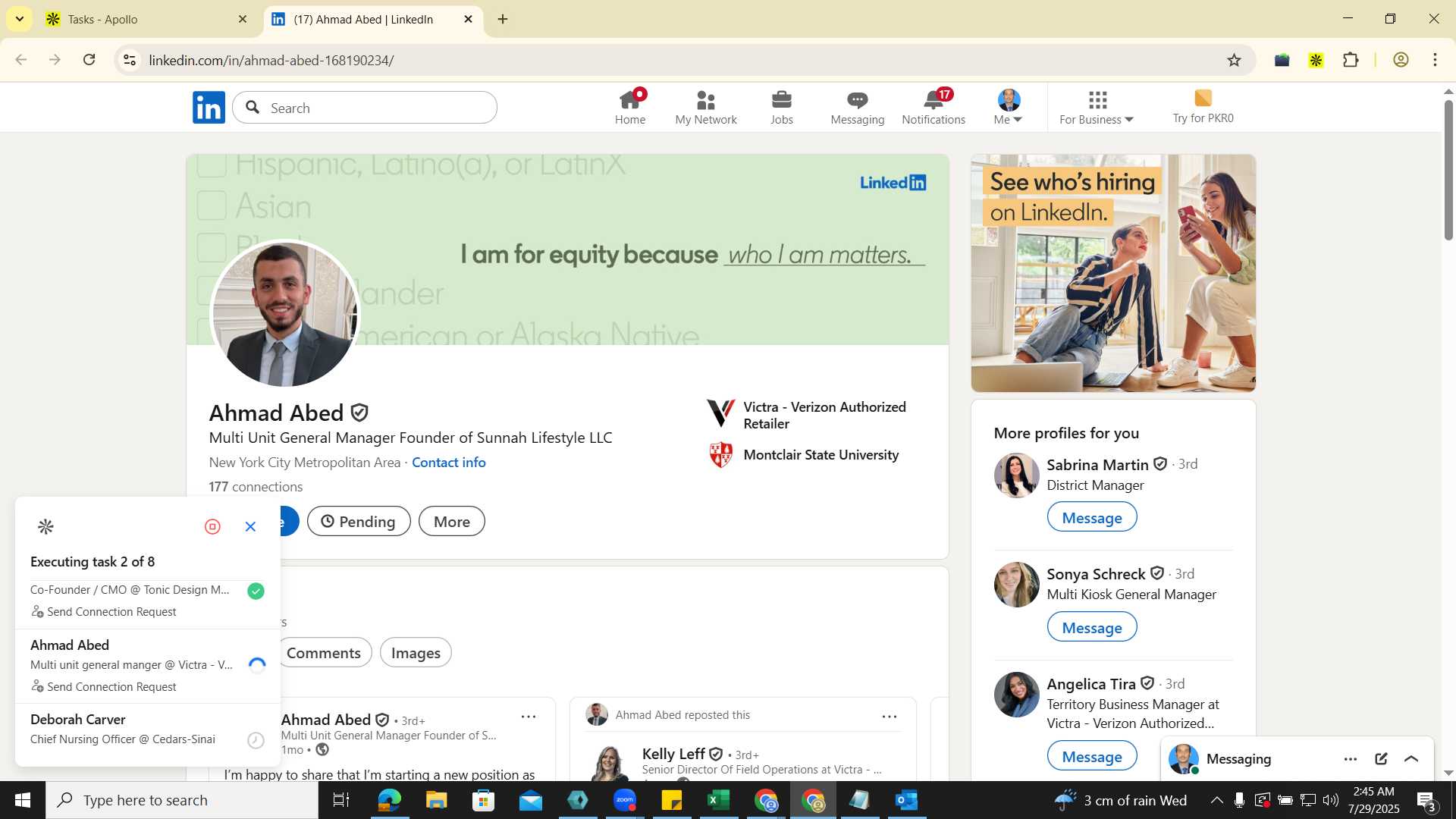Image resolution: width=1456 pixels, height=819 pixels.
Task: Open Excel from the taskbar
Action: pos(718,800)
